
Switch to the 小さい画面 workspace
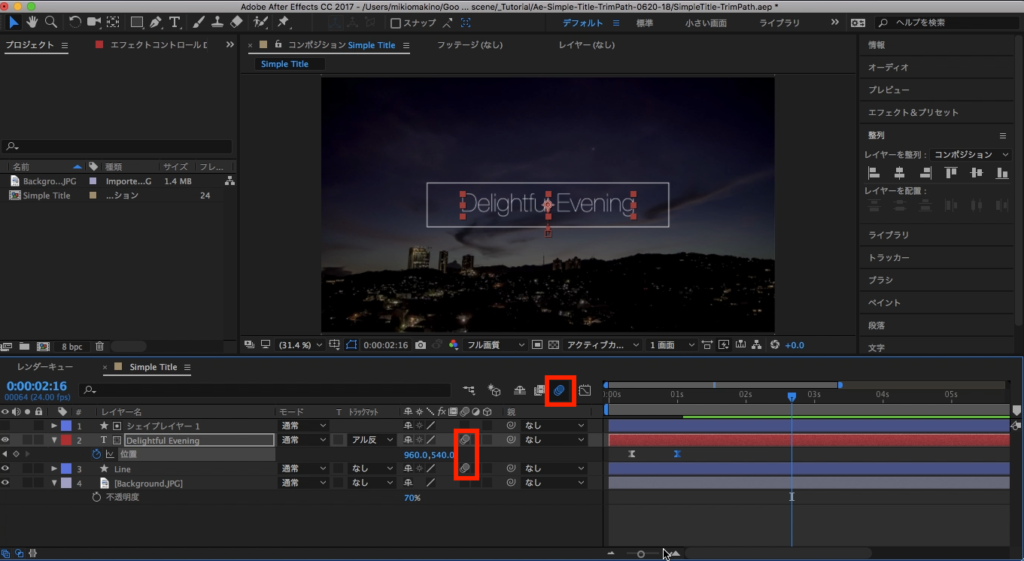pos(706,22)
